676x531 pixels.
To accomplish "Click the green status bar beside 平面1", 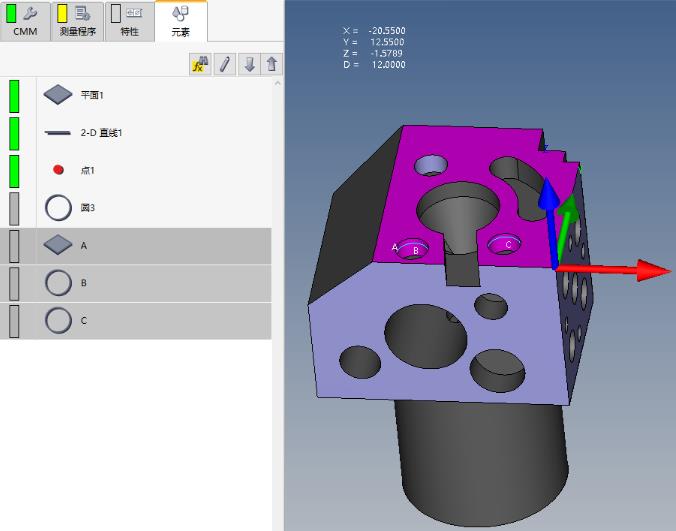I will coord(14,96).
